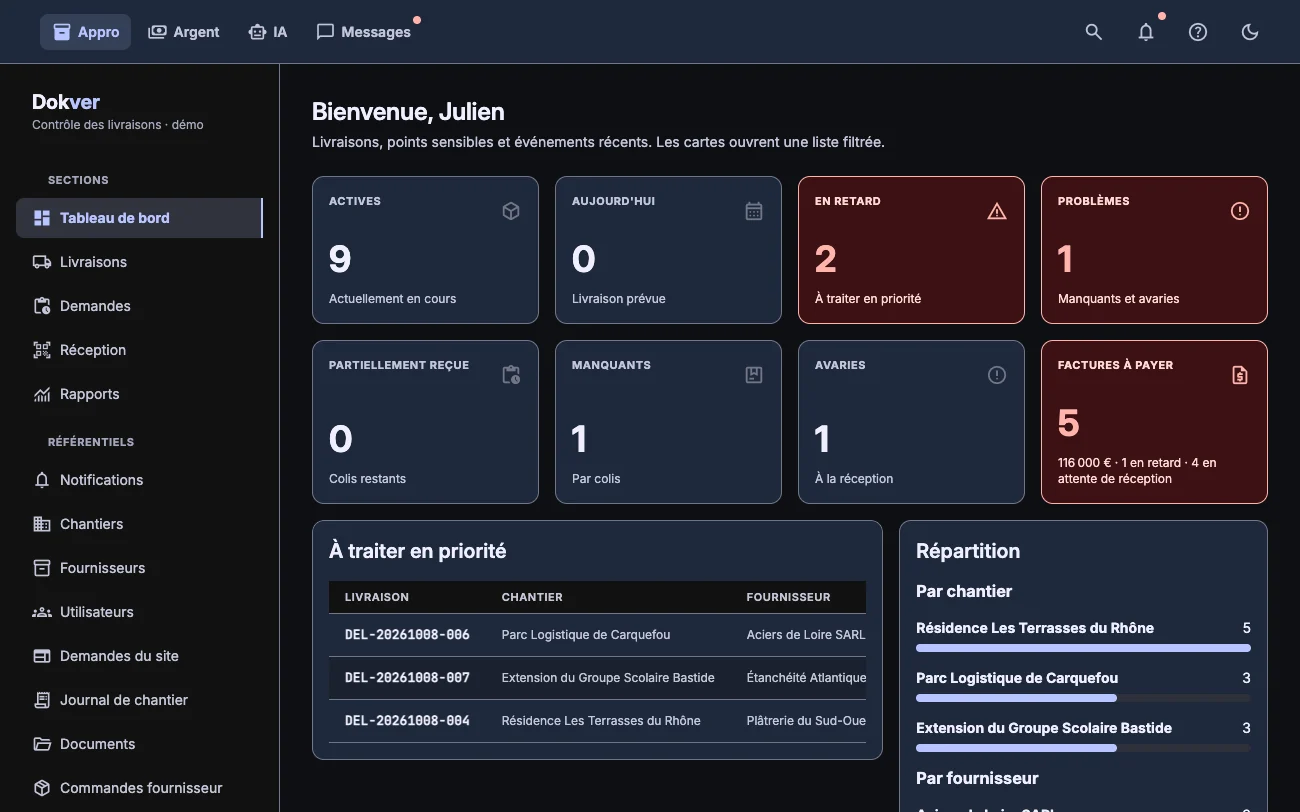
Task: Click the help question mark icon
Action: click(1198, 32)
